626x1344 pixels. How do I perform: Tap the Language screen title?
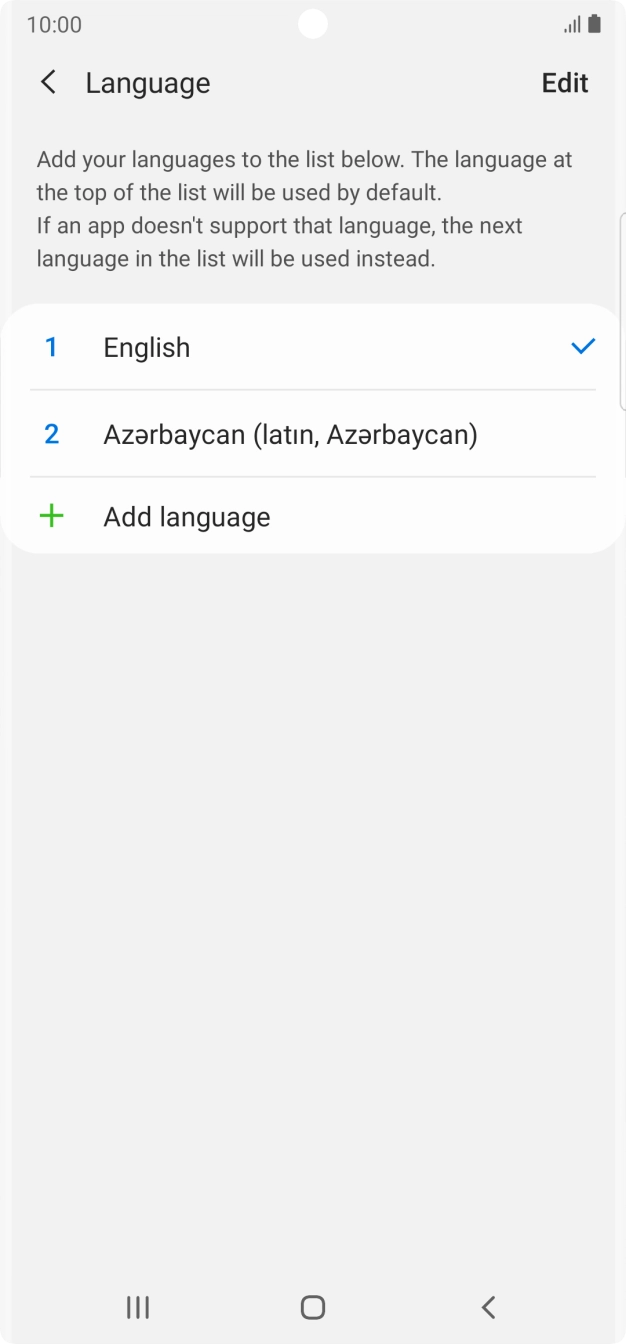coord(148,82)
